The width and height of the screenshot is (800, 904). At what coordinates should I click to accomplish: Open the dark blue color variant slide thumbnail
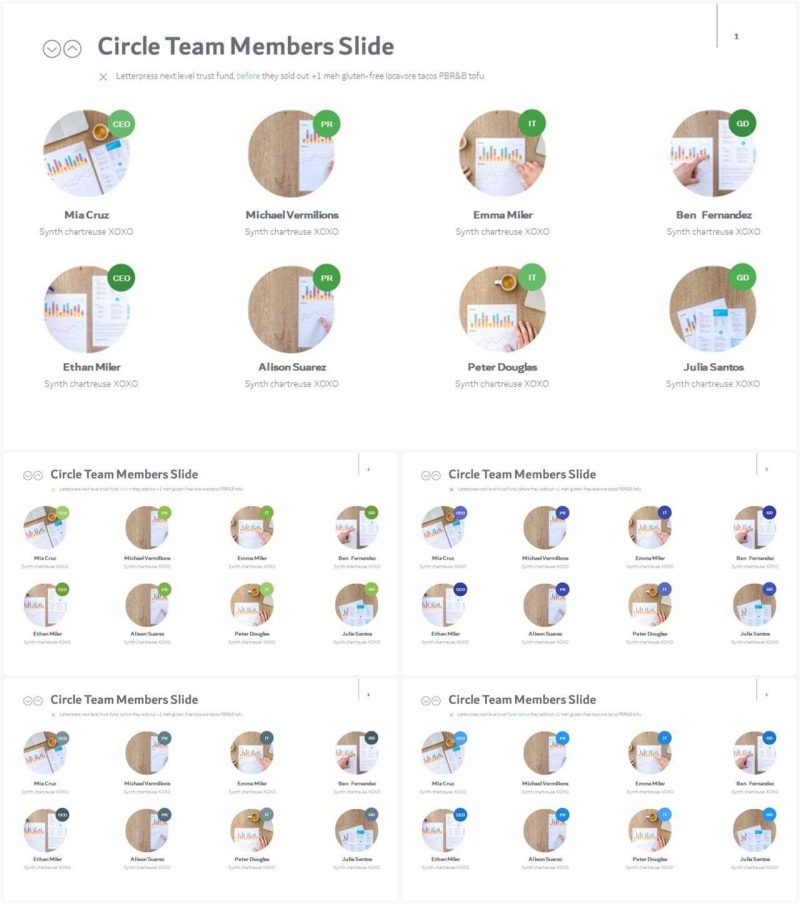599,564
